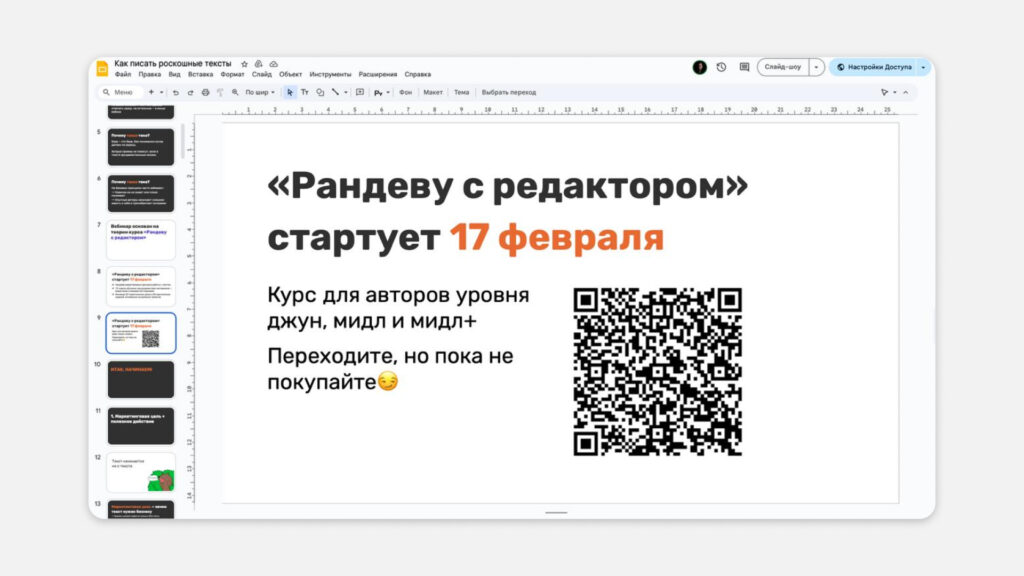Open the shape tool

[x=320, y=93]
